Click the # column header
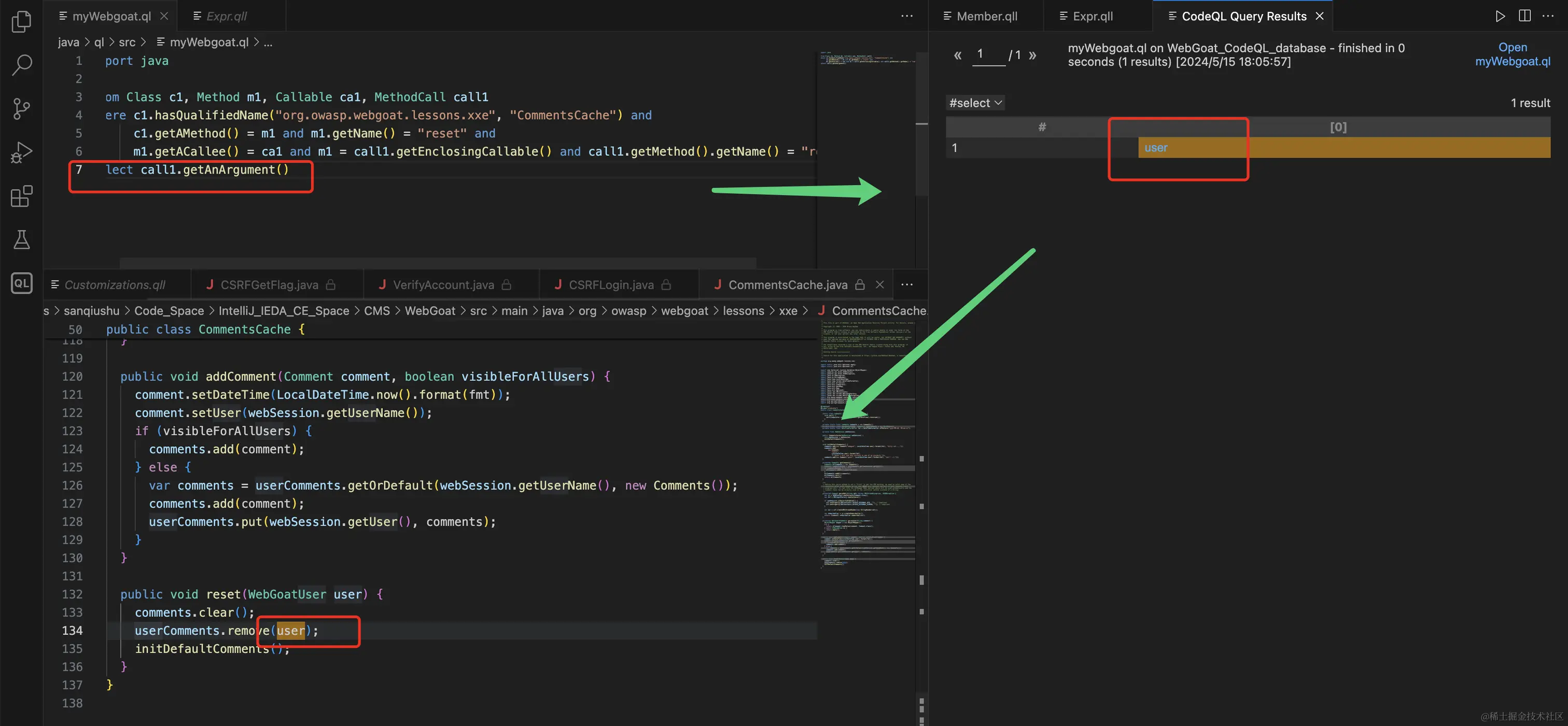Image resolution: width=1568 pixels, height=726 pixels. [1042, 127]
